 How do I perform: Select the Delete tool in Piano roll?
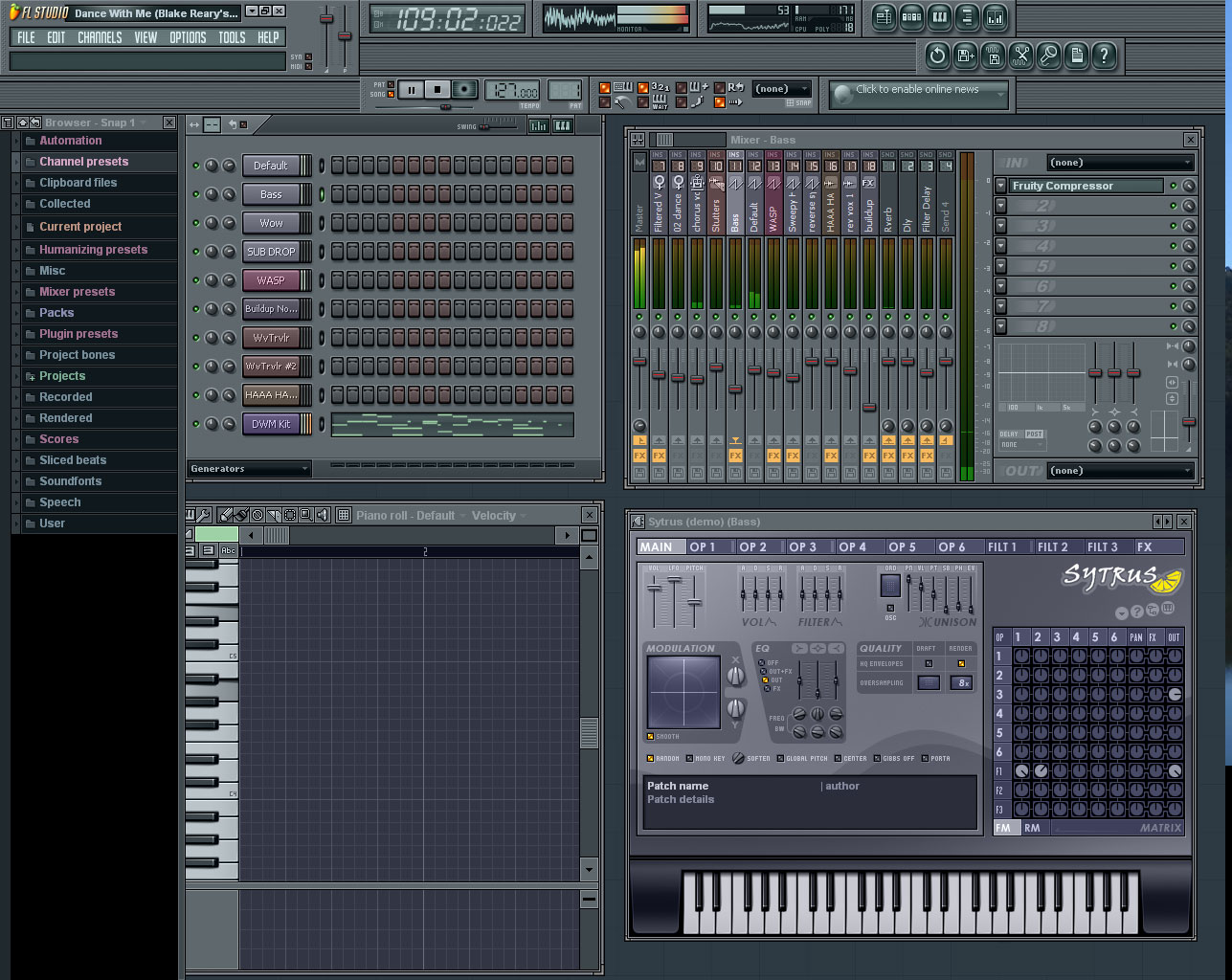[257, 515]
